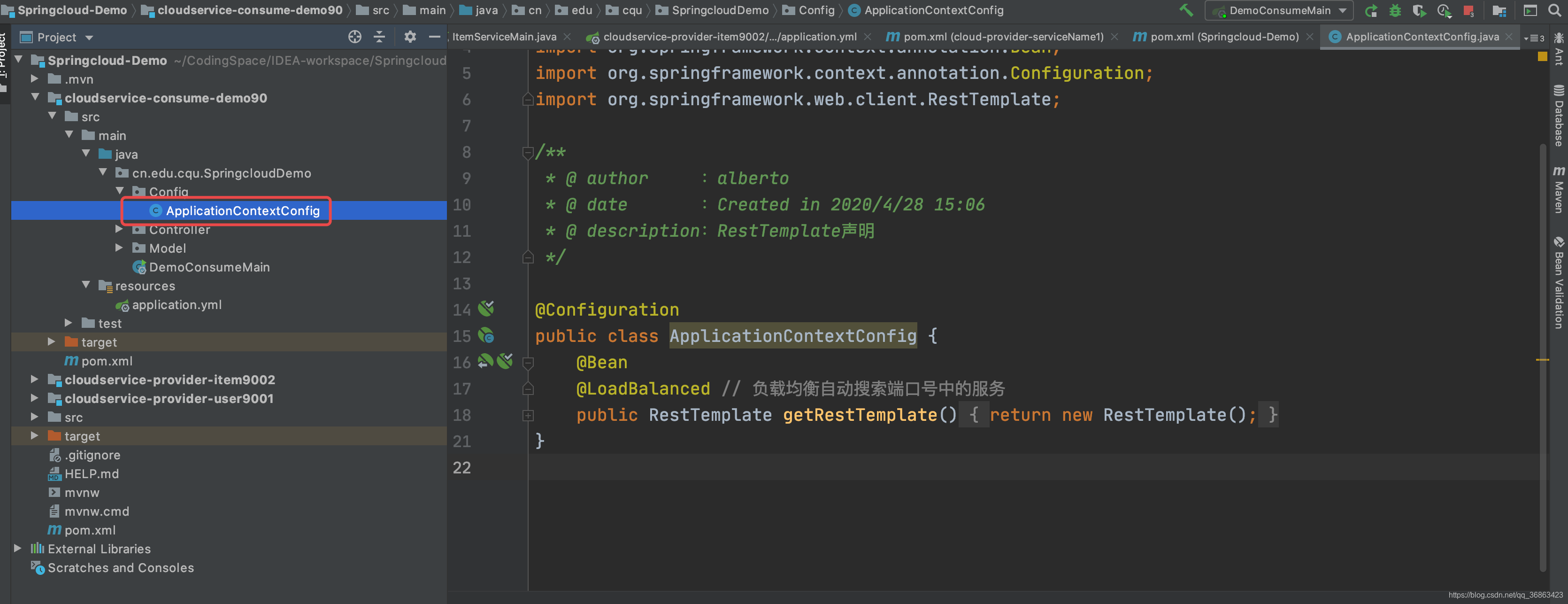
Task: Open application.yml in resources folder
Action: tap(177, 305)
